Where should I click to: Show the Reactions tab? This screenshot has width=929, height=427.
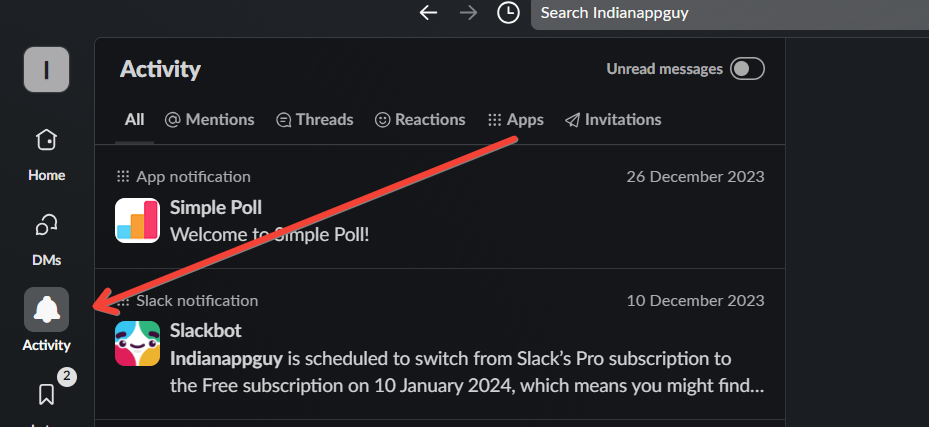(420, 119)
